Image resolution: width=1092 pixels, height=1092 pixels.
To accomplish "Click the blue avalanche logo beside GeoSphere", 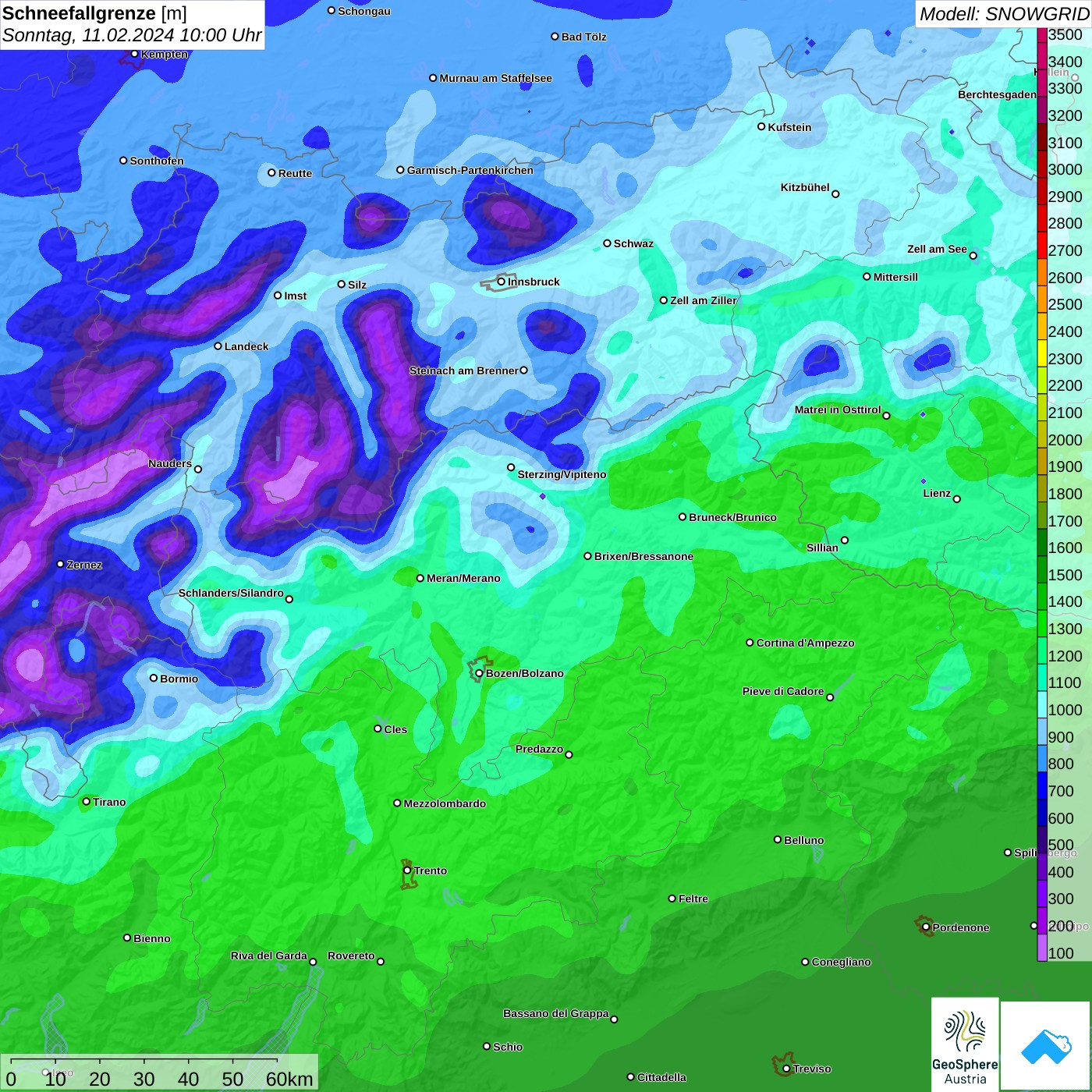I will (1045, 1045).
